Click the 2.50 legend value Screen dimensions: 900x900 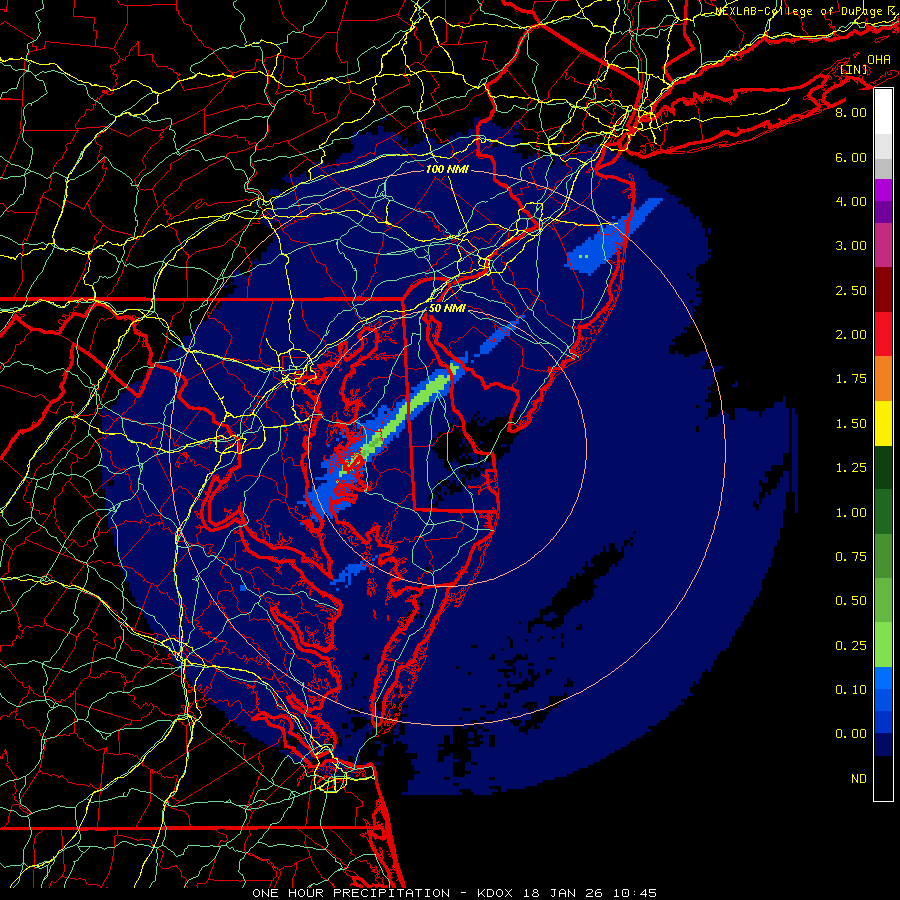point(851,290)
